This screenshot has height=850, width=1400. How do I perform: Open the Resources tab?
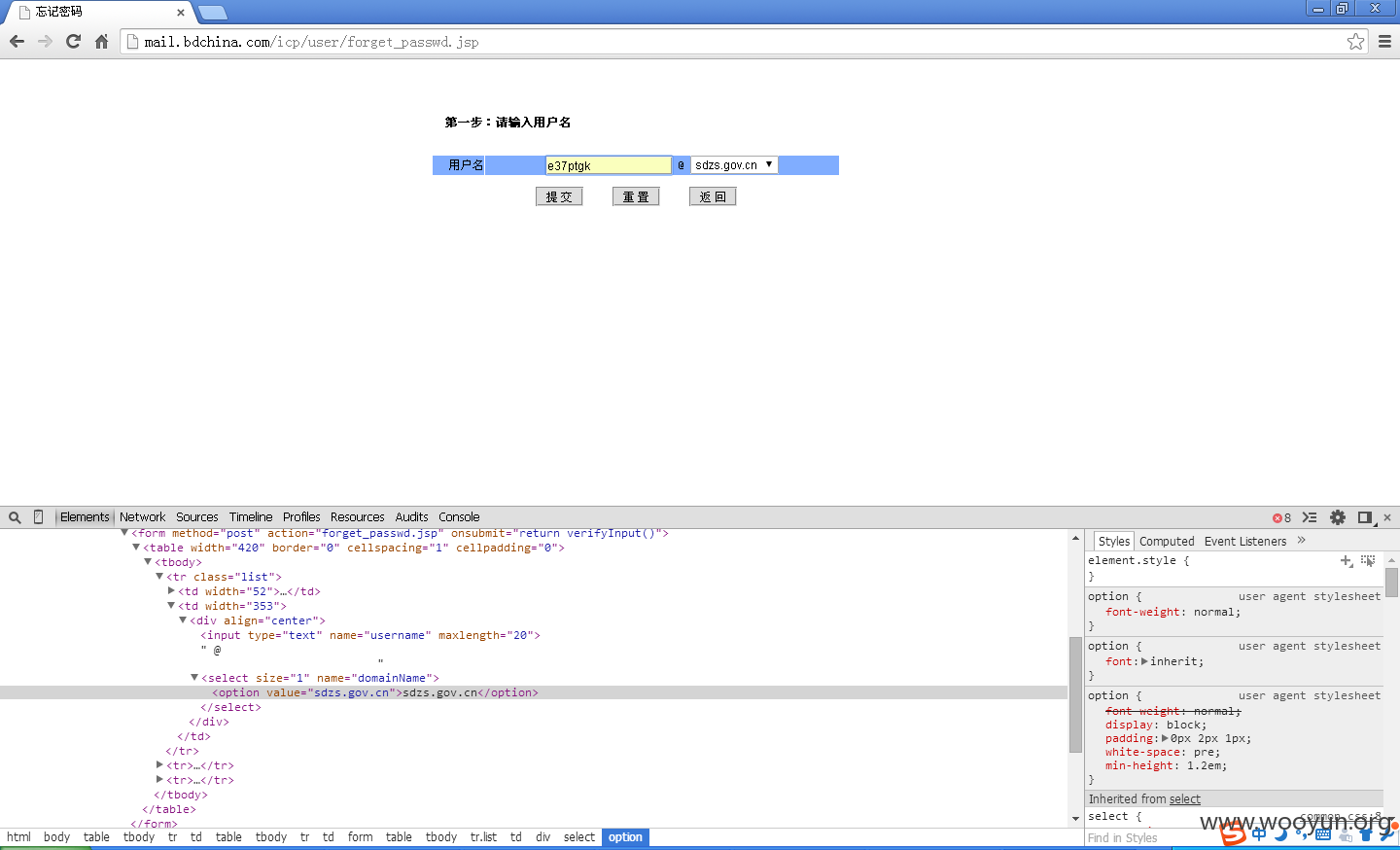358,517
